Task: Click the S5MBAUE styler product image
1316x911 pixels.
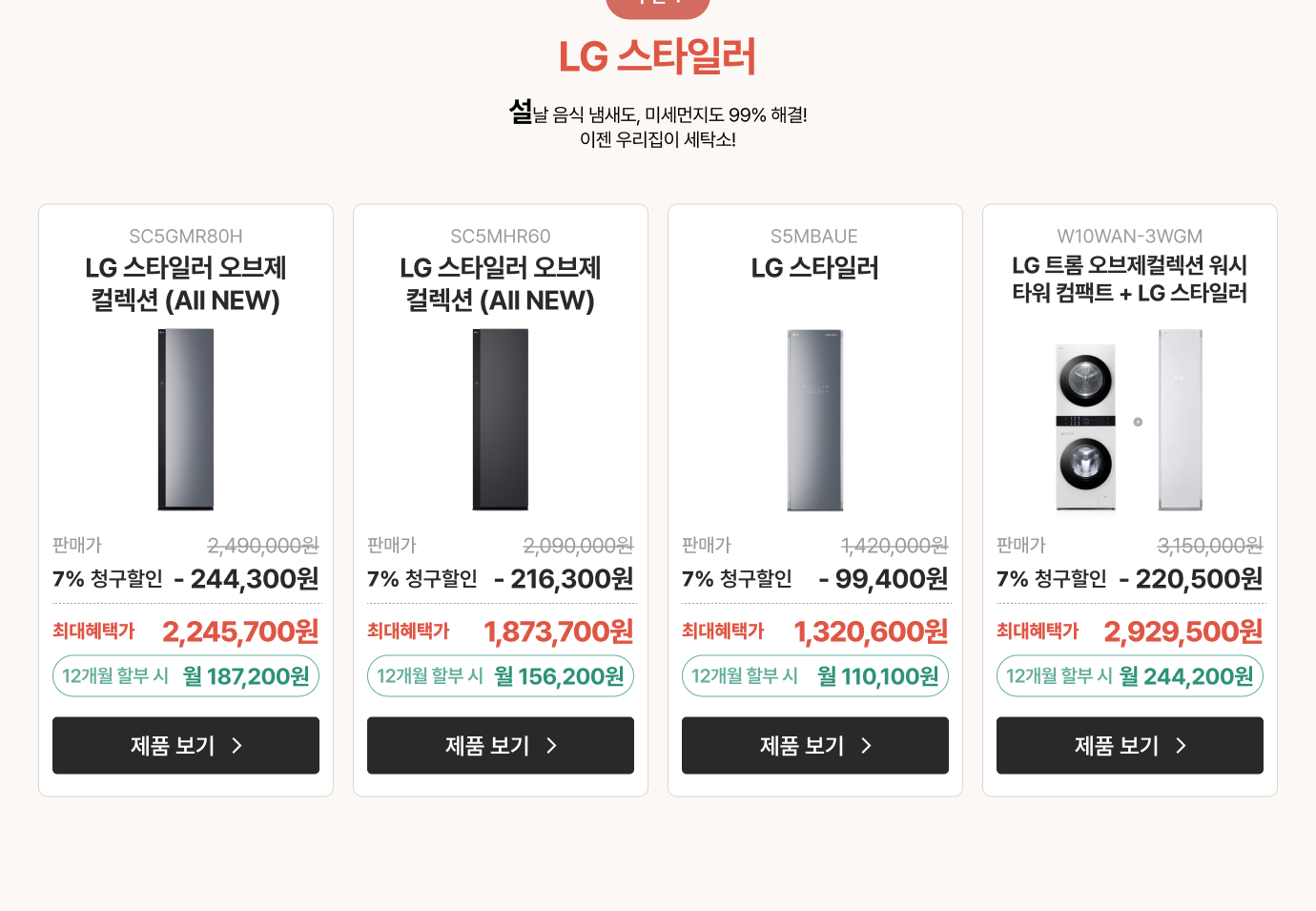Action: click(815, 420)
